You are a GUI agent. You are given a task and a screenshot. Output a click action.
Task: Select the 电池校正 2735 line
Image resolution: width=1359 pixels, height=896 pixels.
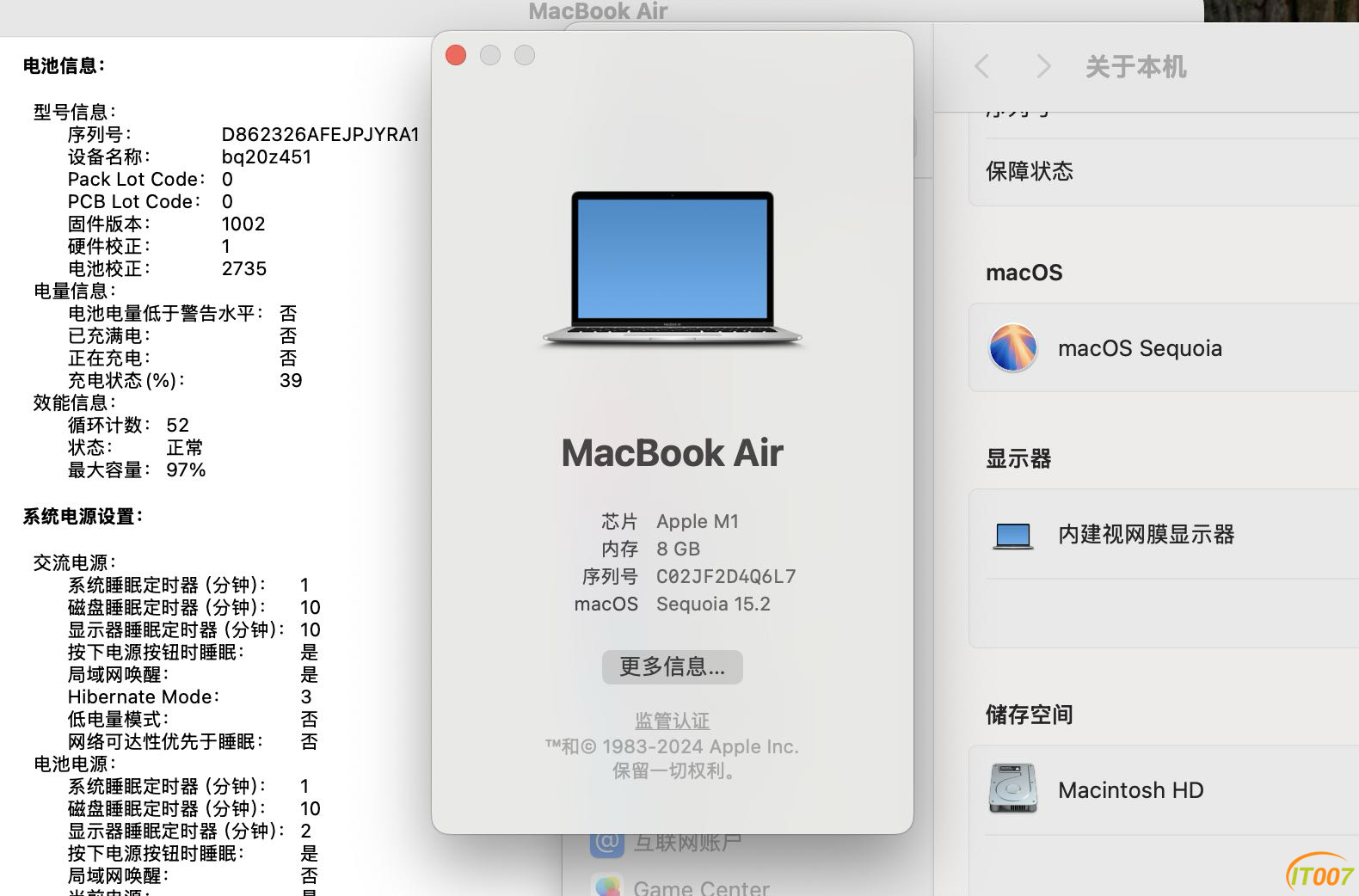[167, 268]
